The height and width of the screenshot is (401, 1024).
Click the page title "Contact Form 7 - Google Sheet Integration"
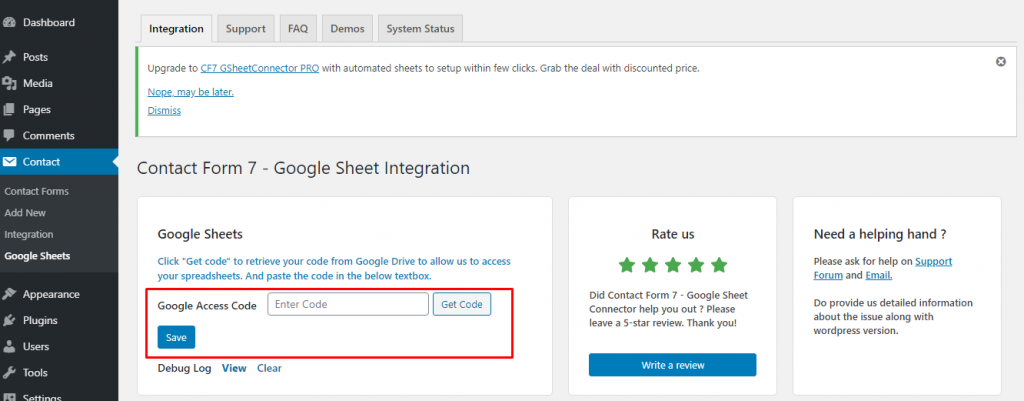coord(303,168)
